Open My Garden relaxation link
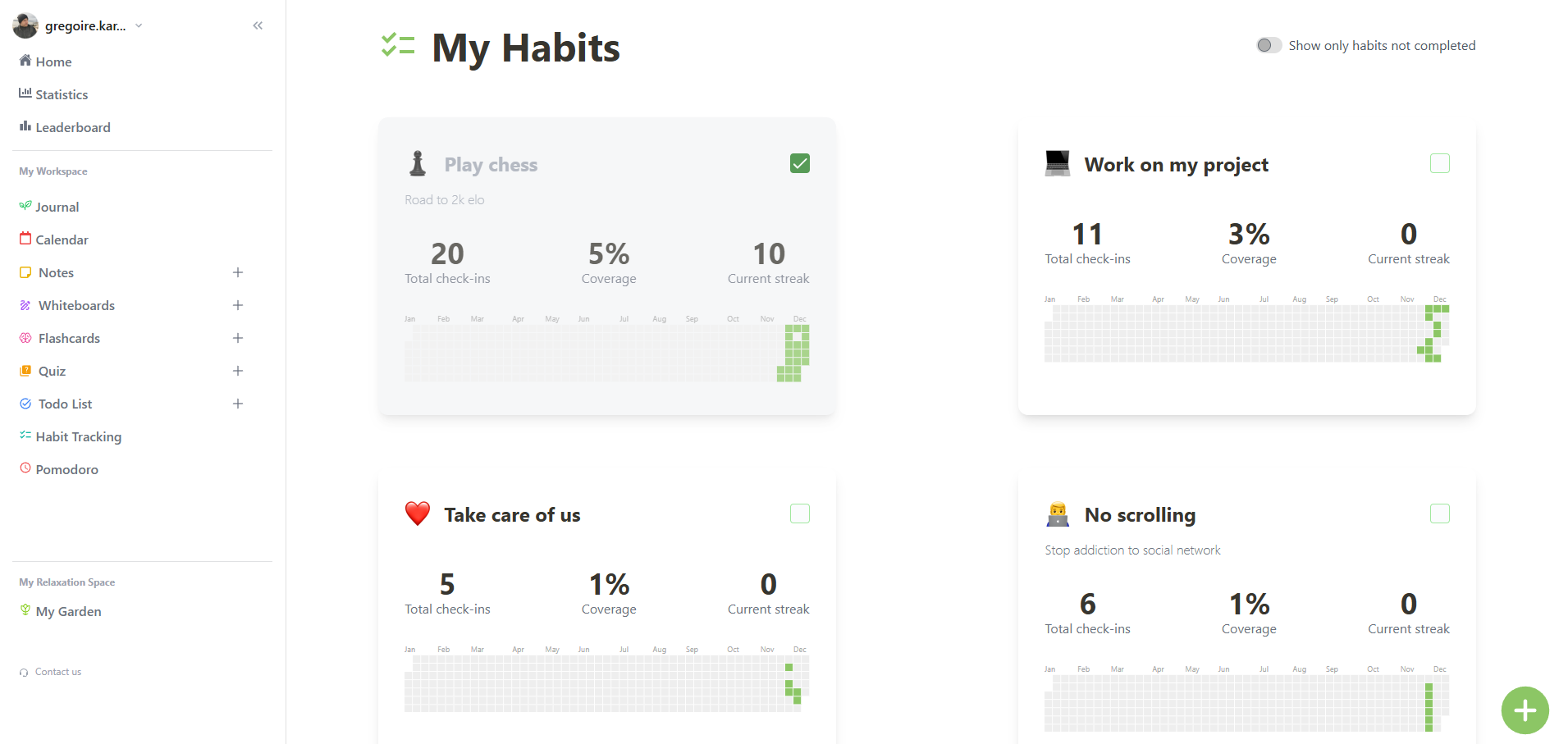 (68, 611)
